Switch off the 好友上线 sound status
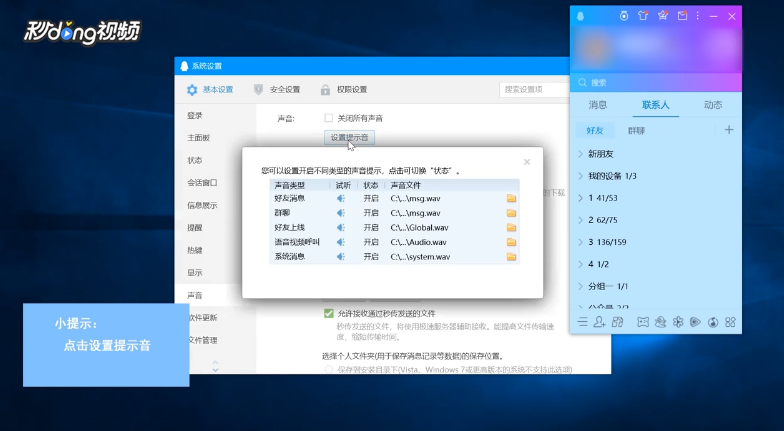 pos(371,228)
